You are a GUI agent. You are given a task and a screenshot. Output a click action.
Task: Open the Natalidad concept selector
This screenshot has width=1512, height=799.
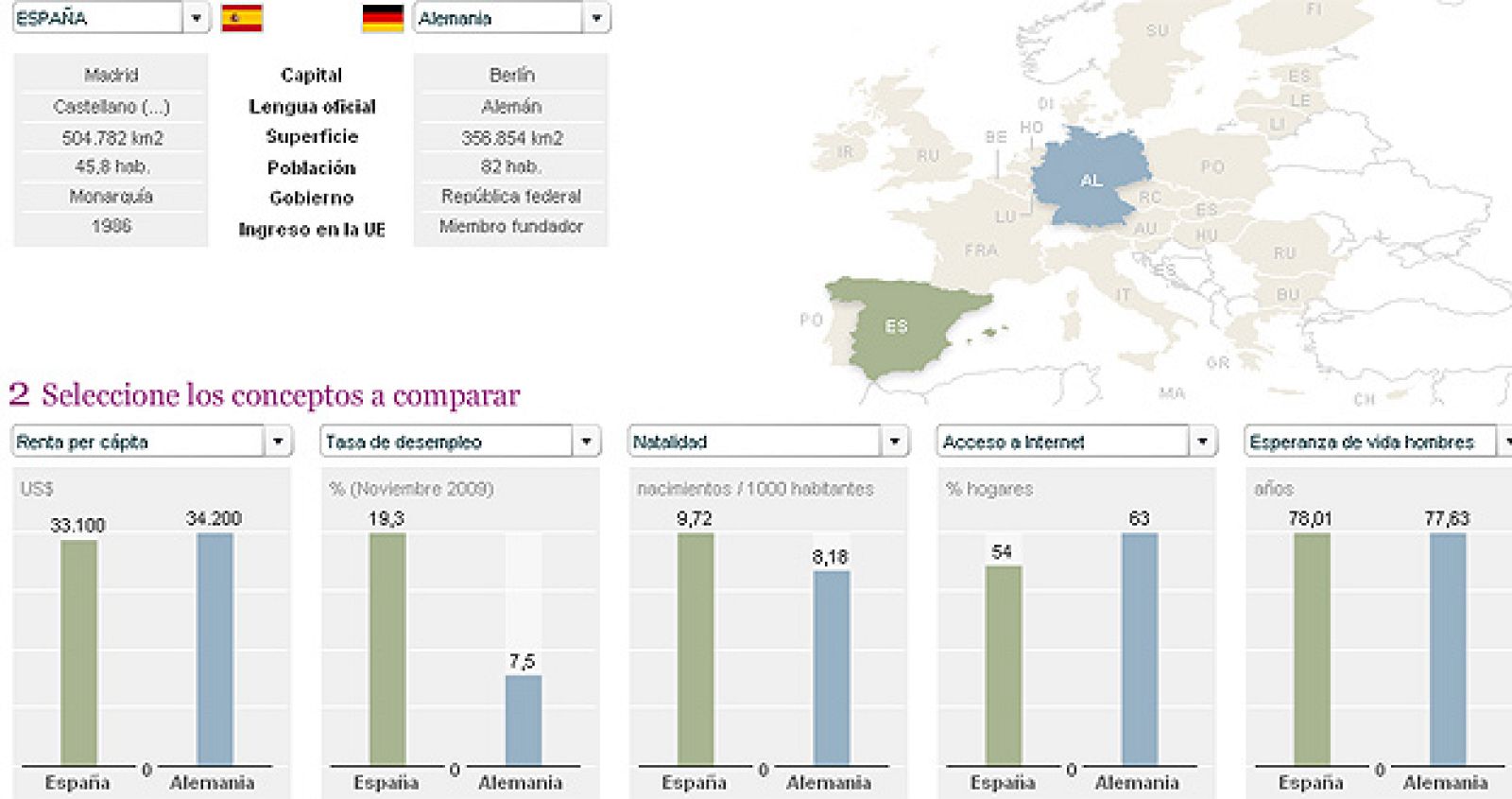click(x=894, y=442)
